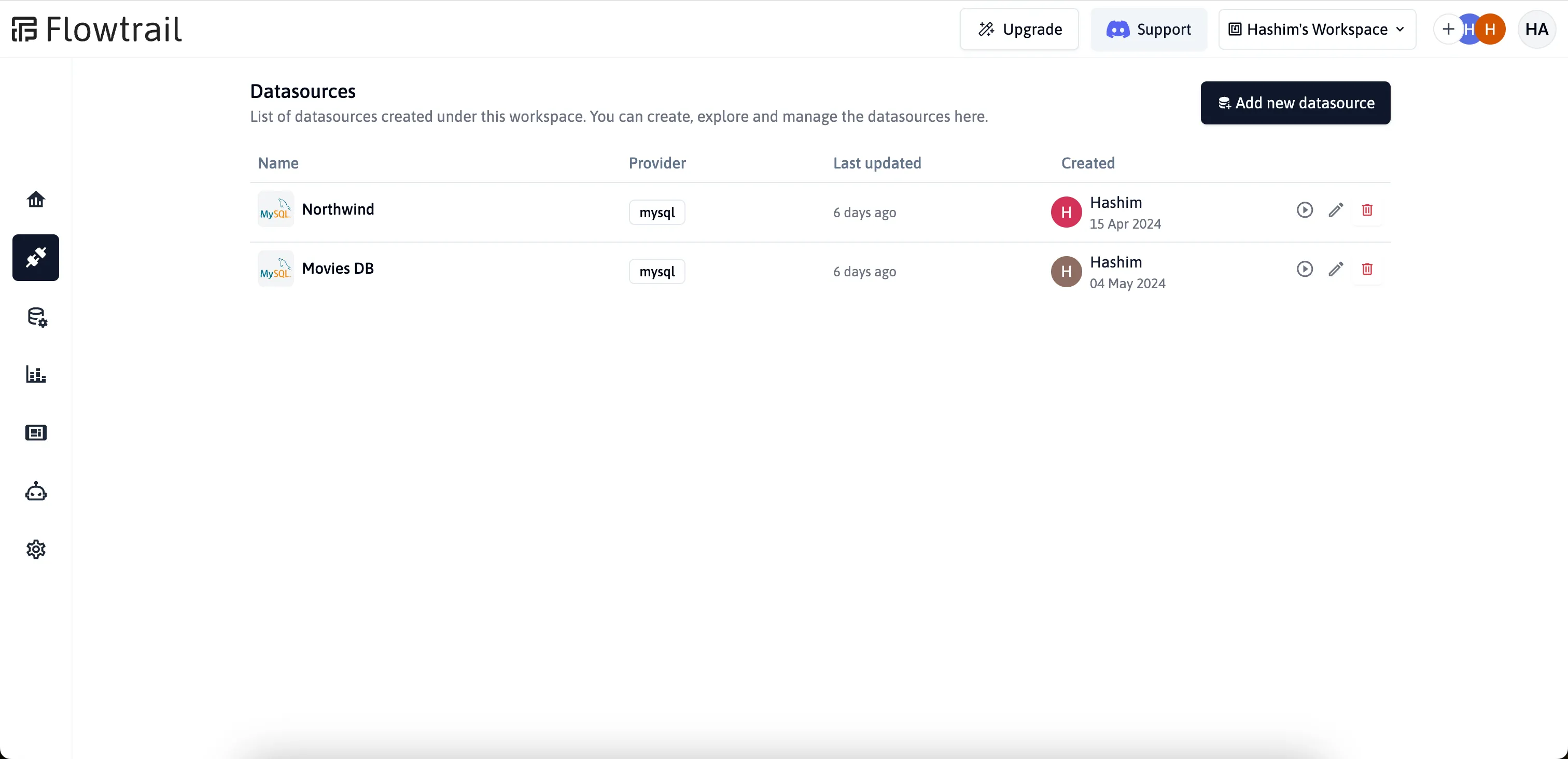1568x759 pixels.
Task: Click the brown Hashim avatar in Movies DB row
Action: (x=1067, y=272)
